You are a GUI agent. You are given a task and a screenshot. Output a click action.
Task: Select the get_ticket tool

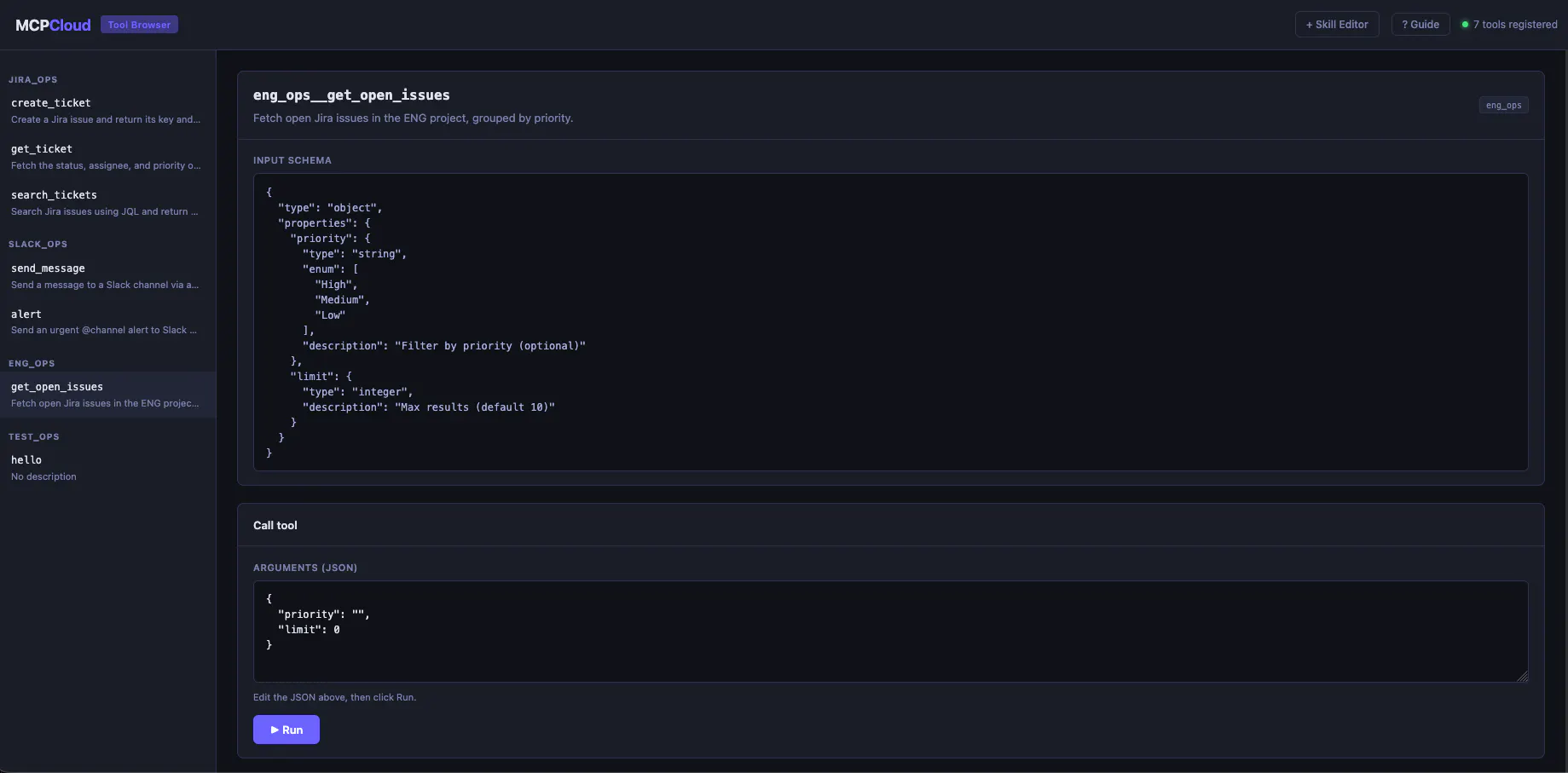click(x=107, y=157)
